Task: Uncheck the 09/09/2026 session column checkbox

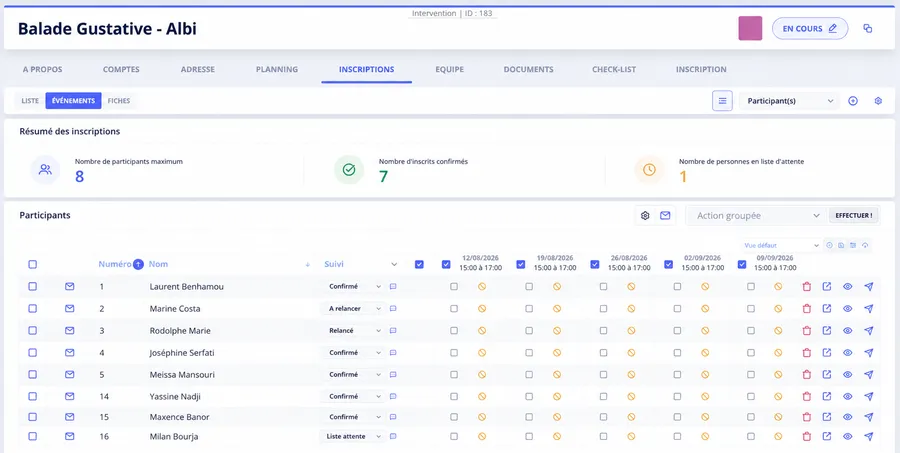Action: click(742, 265)
